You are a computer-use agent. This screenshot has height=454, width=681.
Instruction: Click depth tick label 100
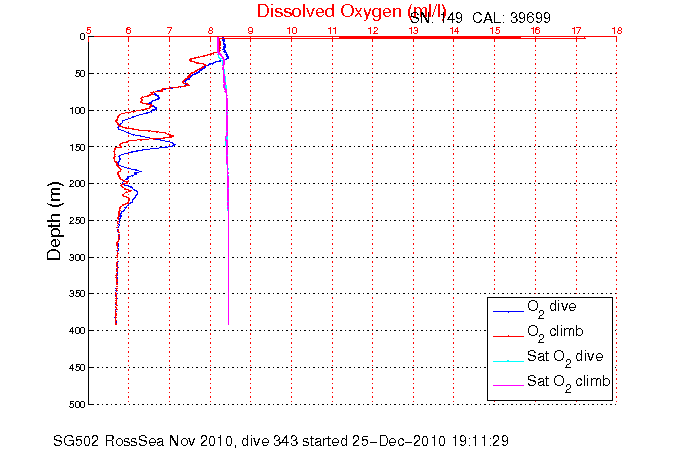pos(77,111)
